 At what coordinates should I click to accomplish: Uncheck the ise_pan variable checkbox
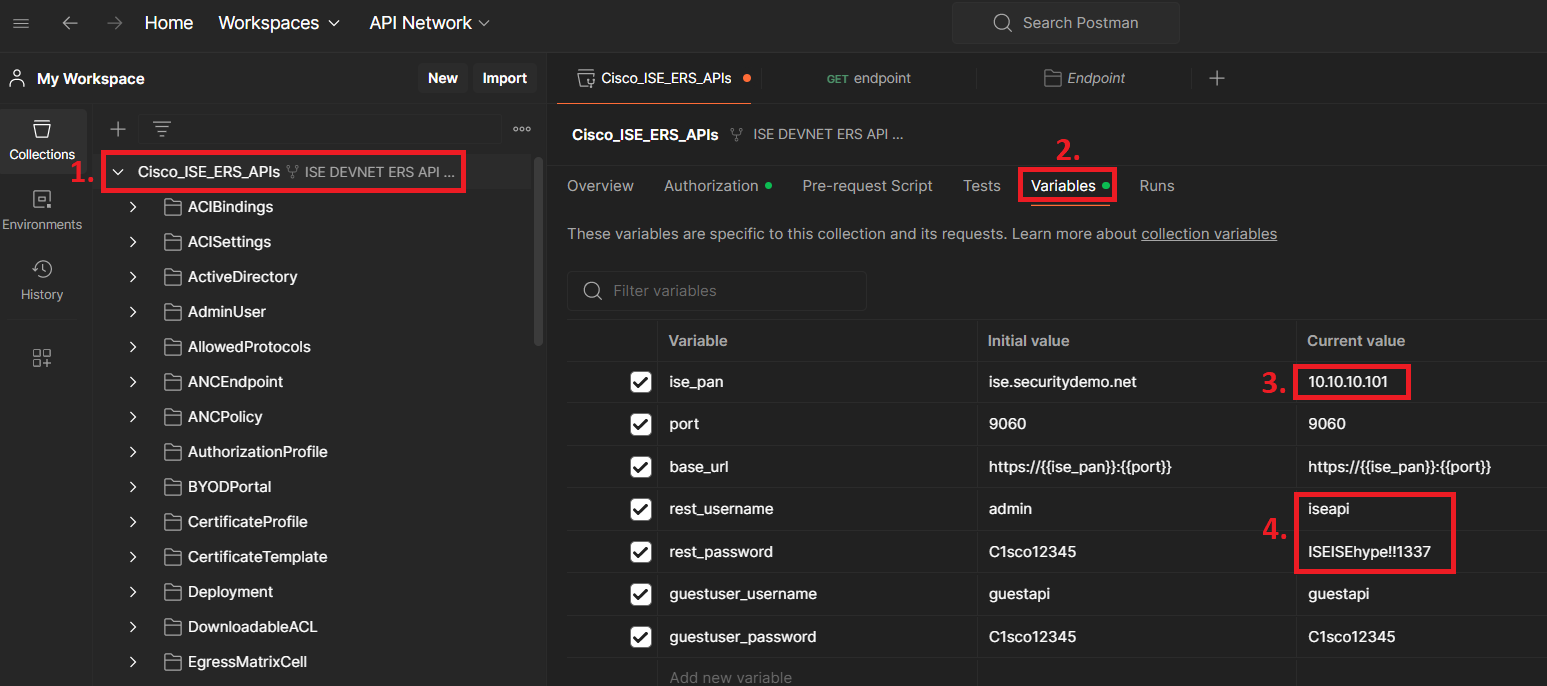coord(640,382)
